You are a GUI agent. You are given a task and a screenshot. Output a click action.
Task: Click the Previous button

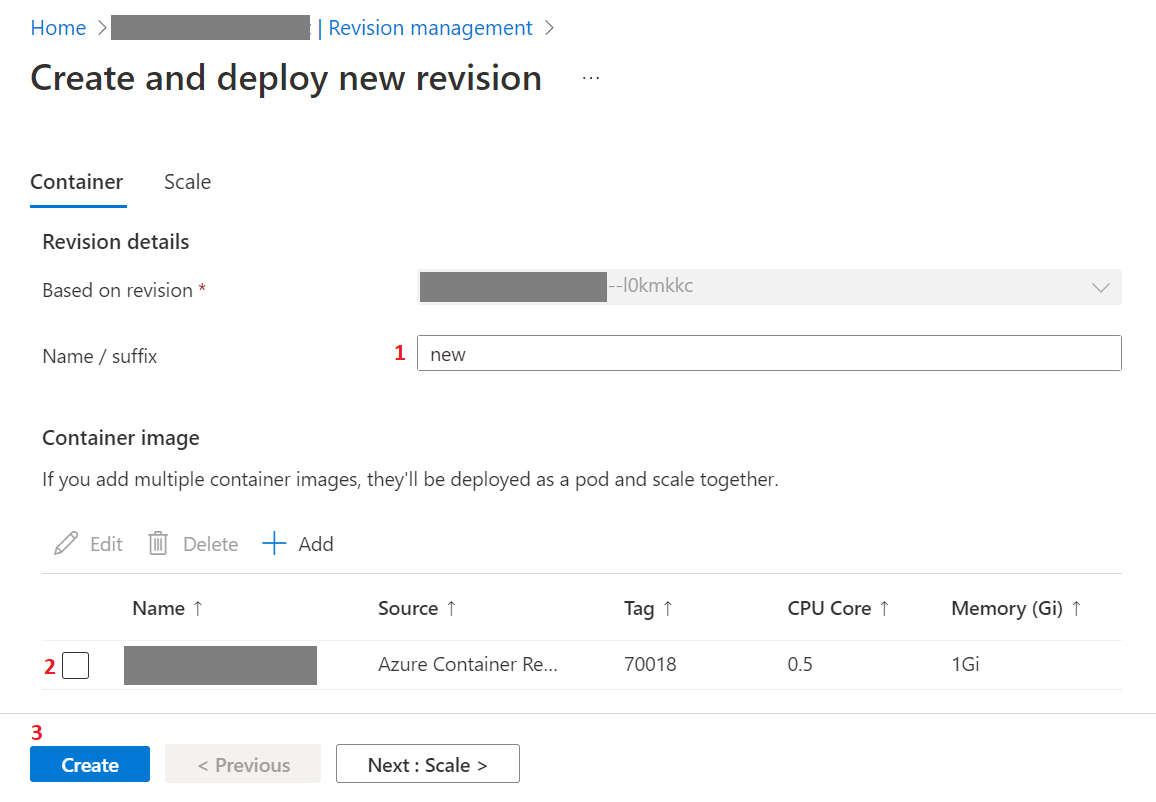click(242, 763)
